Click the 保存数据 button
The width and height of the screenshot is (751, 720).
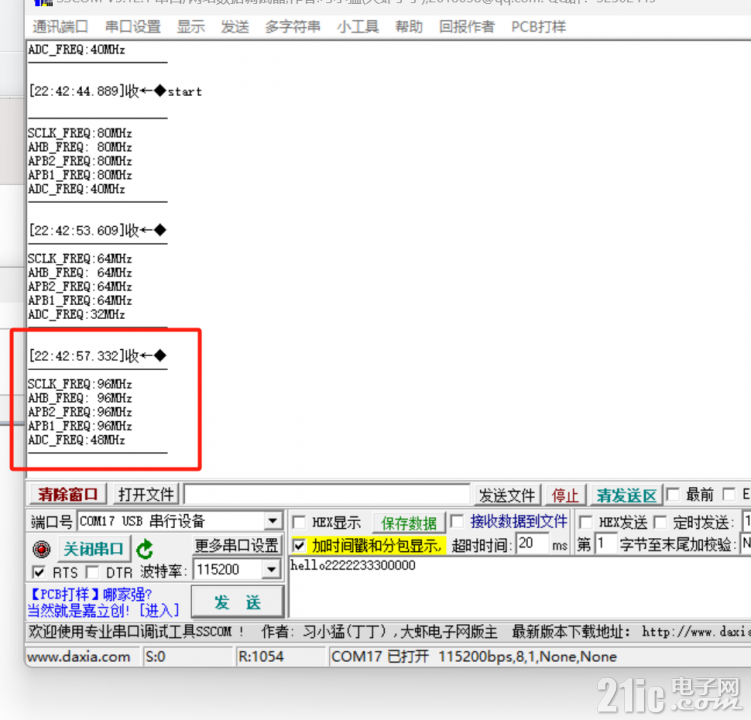coord(409,523)
